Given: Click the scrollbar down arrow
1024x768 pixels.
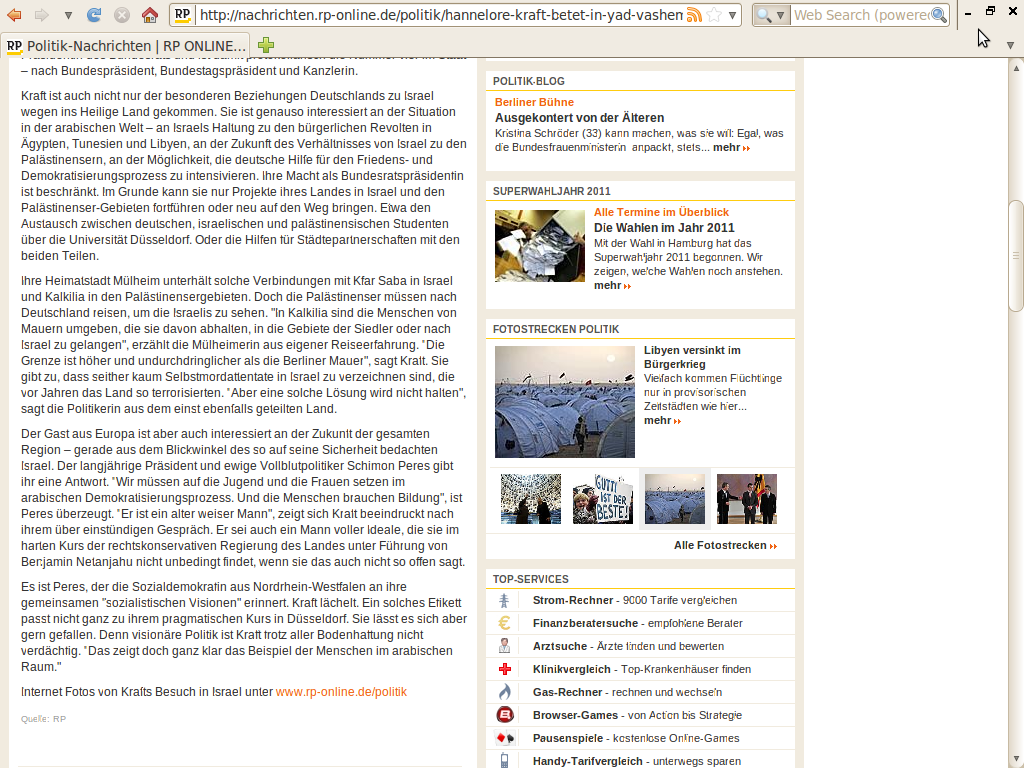Looking at the screenshot, I should [1016, 760].
